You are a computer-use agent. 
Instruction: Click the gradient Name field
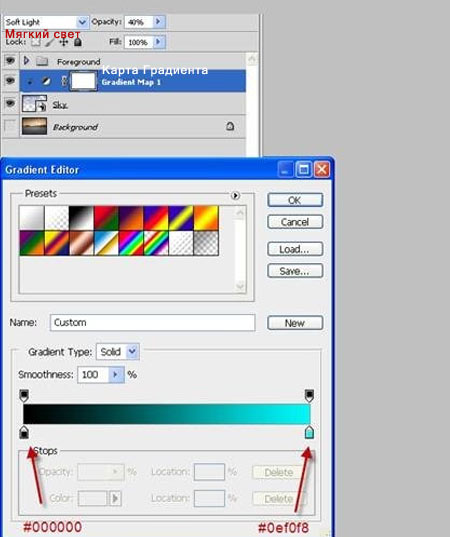point(152,323)
